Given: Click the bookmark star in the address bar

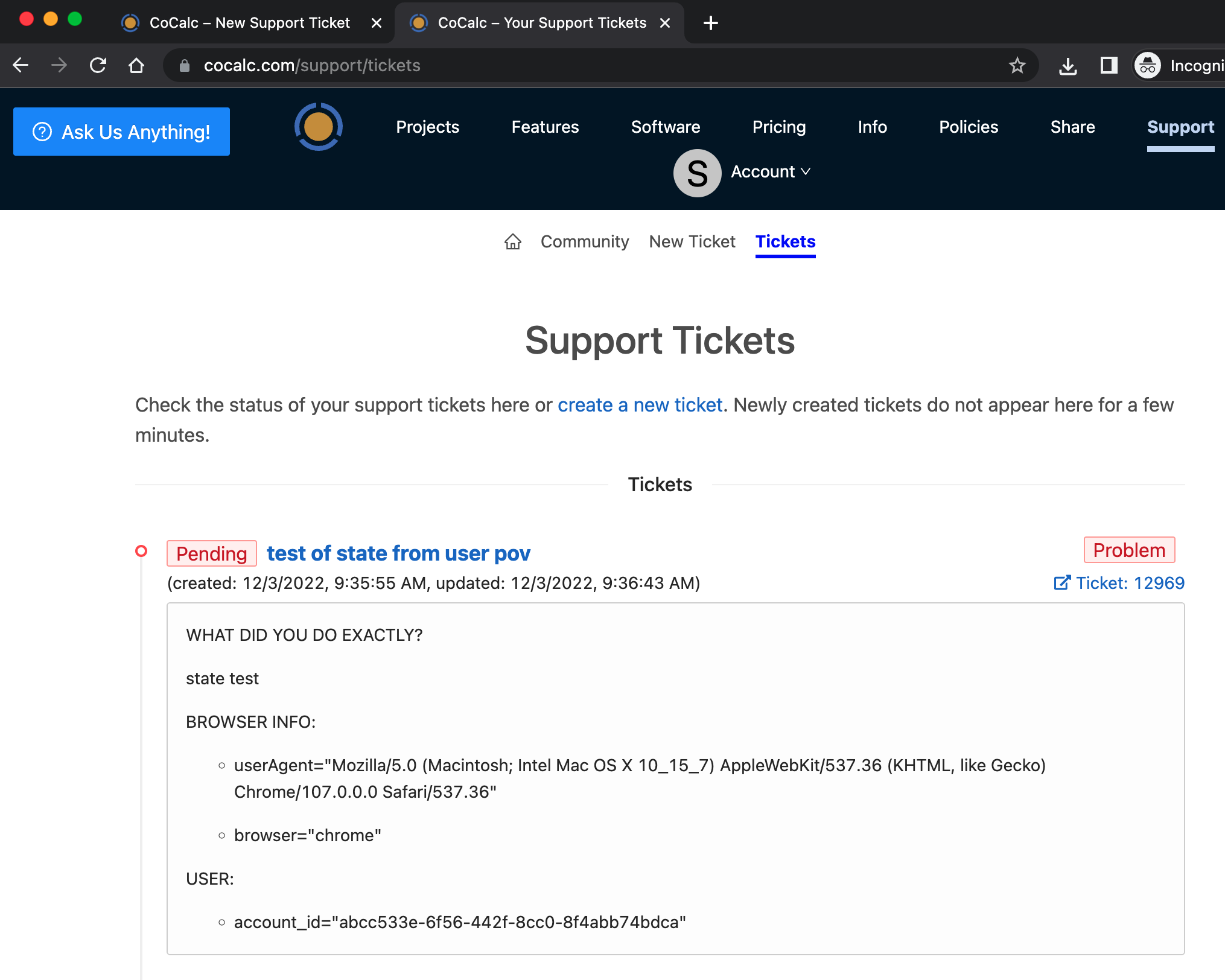Looking at the screenshot, I should tap(1018, 65).
